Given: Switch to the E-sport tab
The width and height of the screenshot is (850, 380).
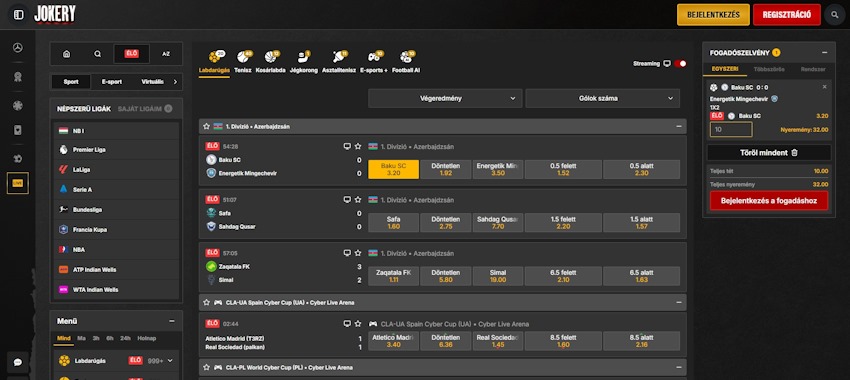Looking at the screenshot, I should 112,82.
